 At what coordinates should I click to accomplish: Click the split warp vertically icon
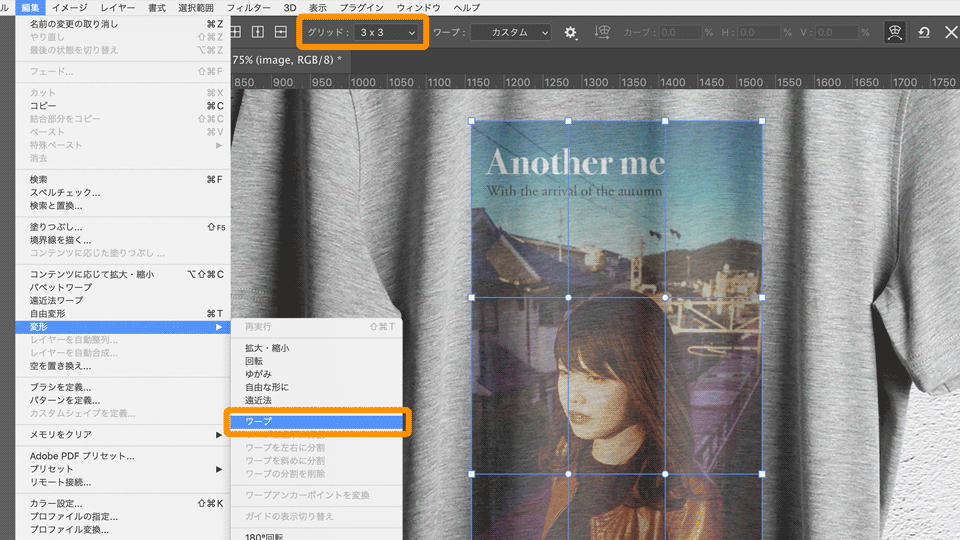coord(258,32)
